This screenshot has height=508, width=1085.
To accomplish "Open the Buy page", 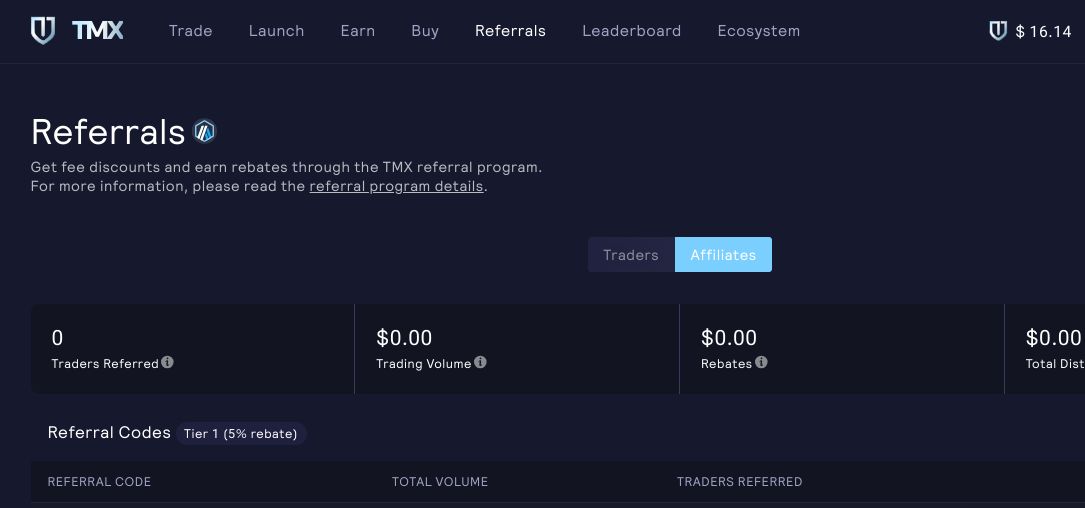I will tap(425, 31).
